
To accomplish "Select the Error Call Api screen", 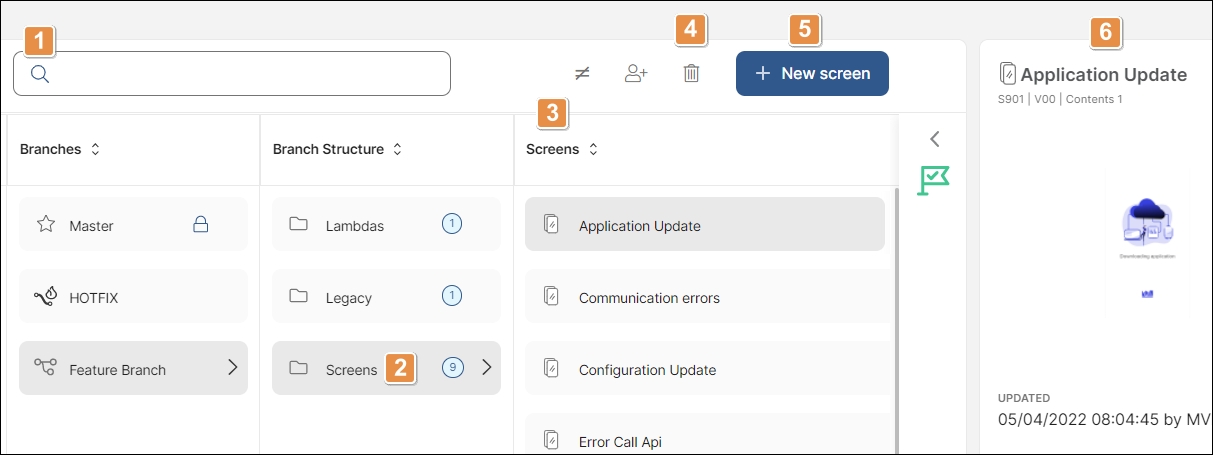I will point(705,434).
